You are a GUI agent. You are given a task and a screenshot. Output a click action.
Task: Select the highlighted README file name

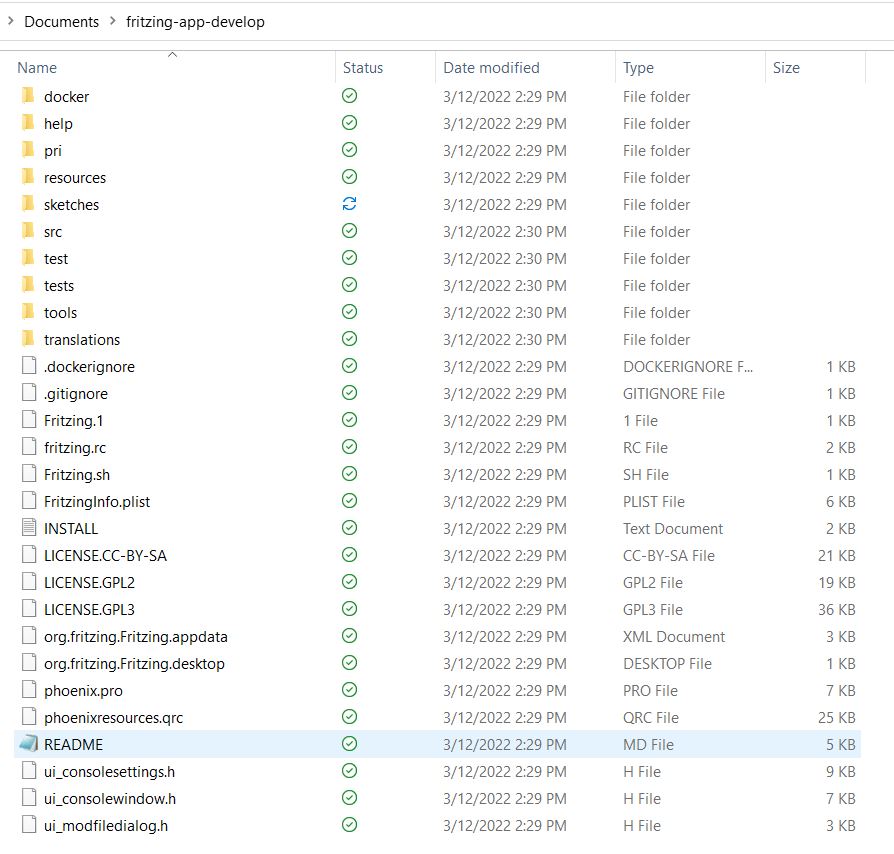point(72,744)
